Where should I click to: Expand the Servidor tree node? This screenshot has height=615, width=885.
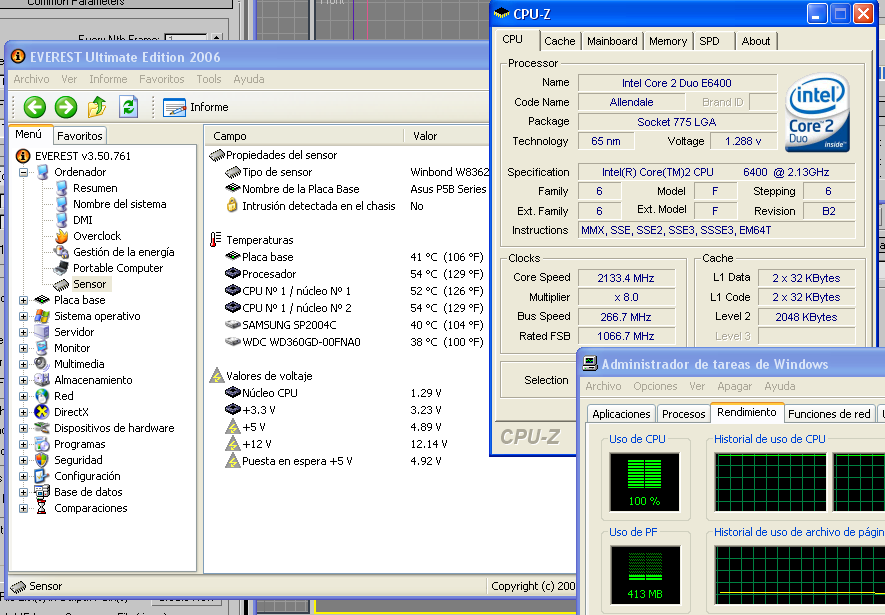pyautogui.click(x=23, y=332)
